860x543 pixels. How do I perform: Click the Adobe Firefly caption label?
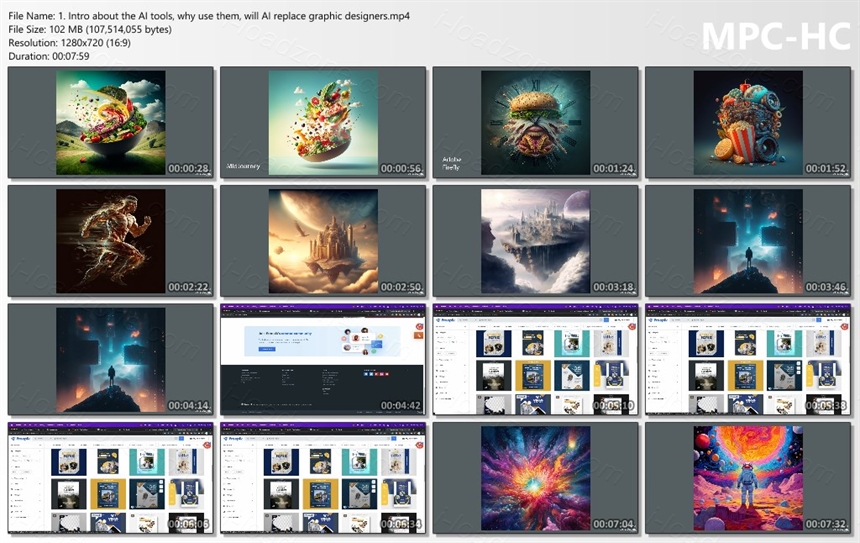click(452, 163)
